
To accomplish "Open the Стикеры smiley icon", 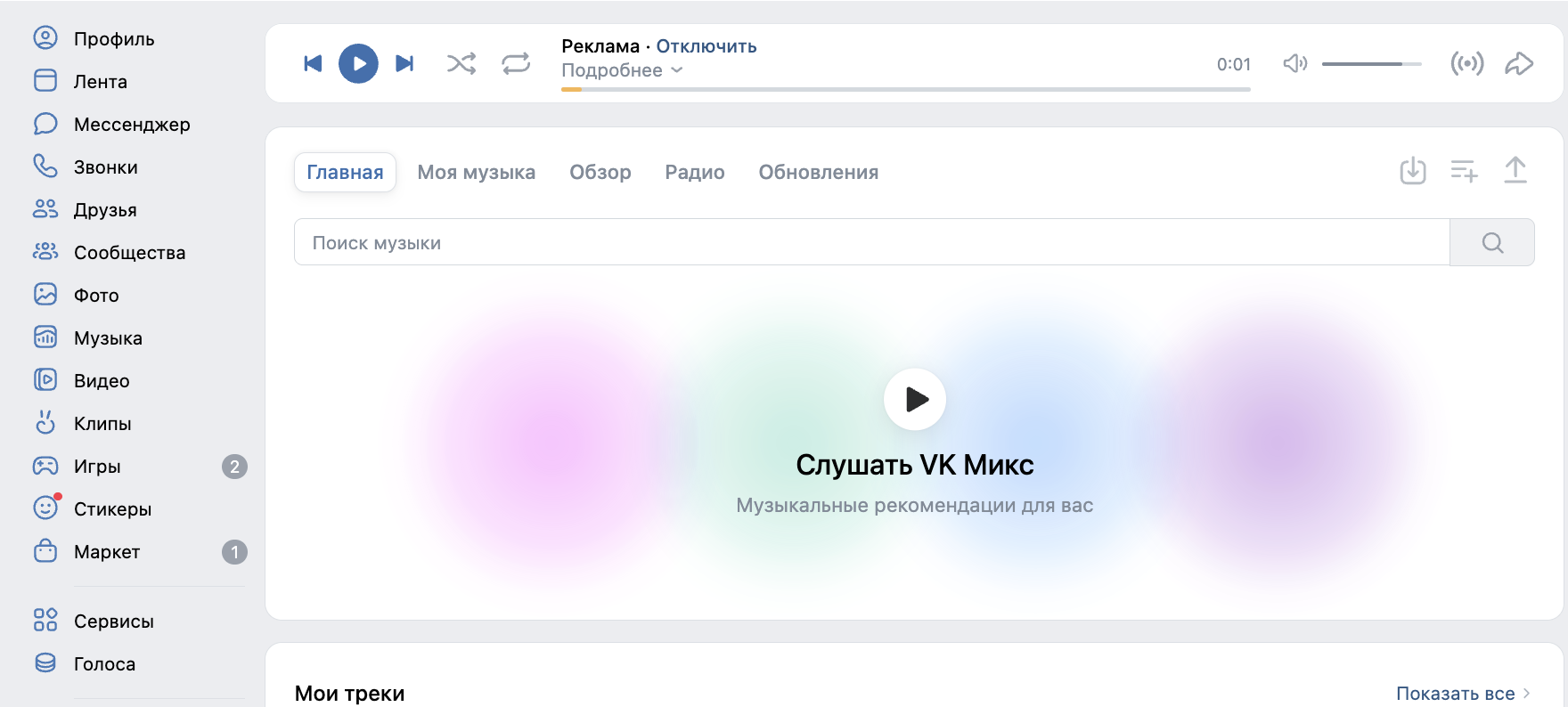I will pos(45,508).
